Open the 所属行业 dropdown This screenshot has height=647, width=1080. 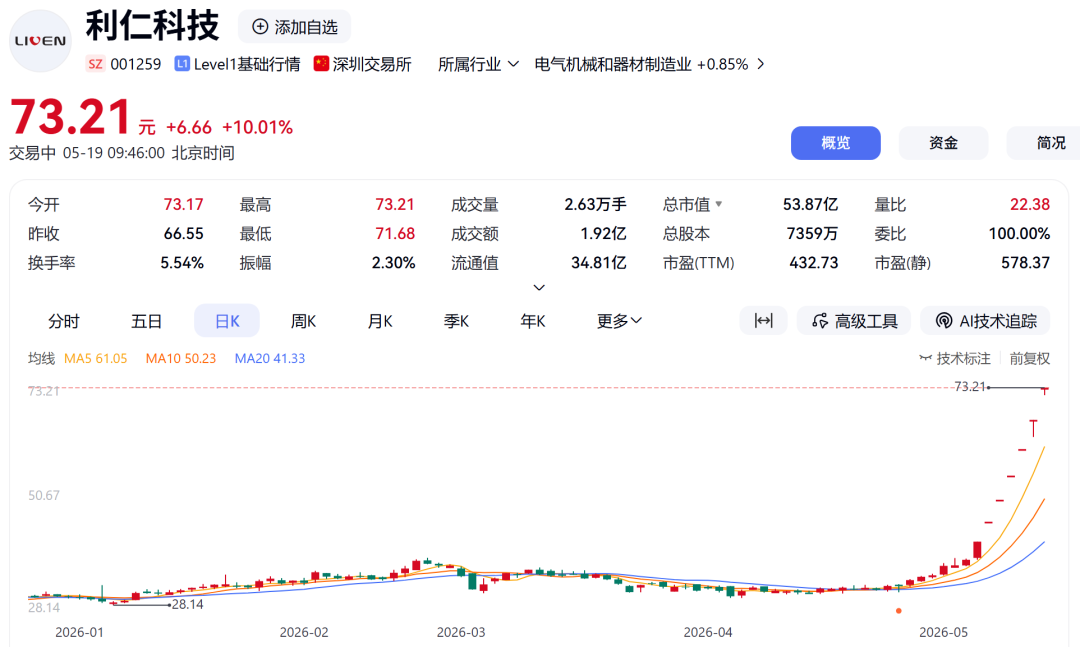478,64
